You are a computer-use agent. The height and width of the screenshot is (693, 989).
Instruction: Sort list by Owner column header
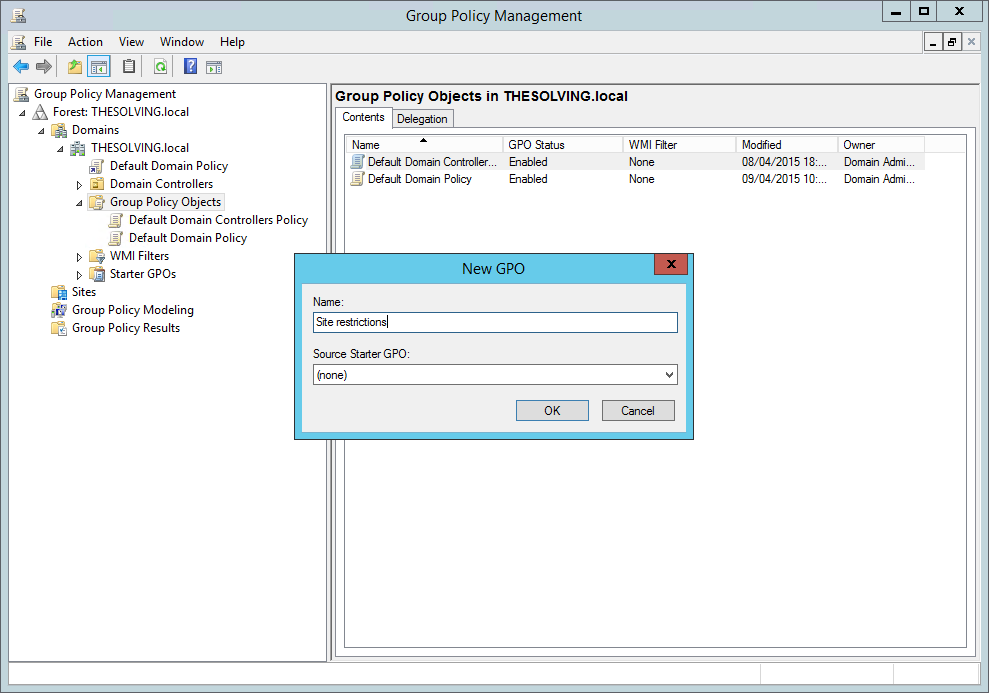(881, 144)
